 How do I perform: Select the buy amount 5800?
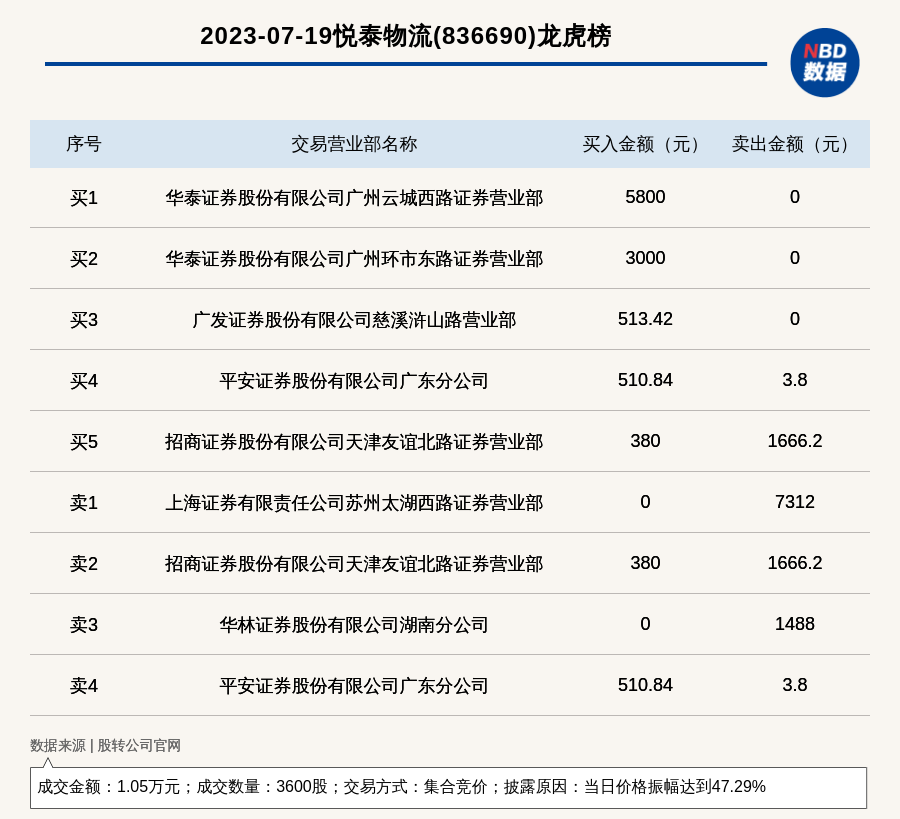(645, 197)
